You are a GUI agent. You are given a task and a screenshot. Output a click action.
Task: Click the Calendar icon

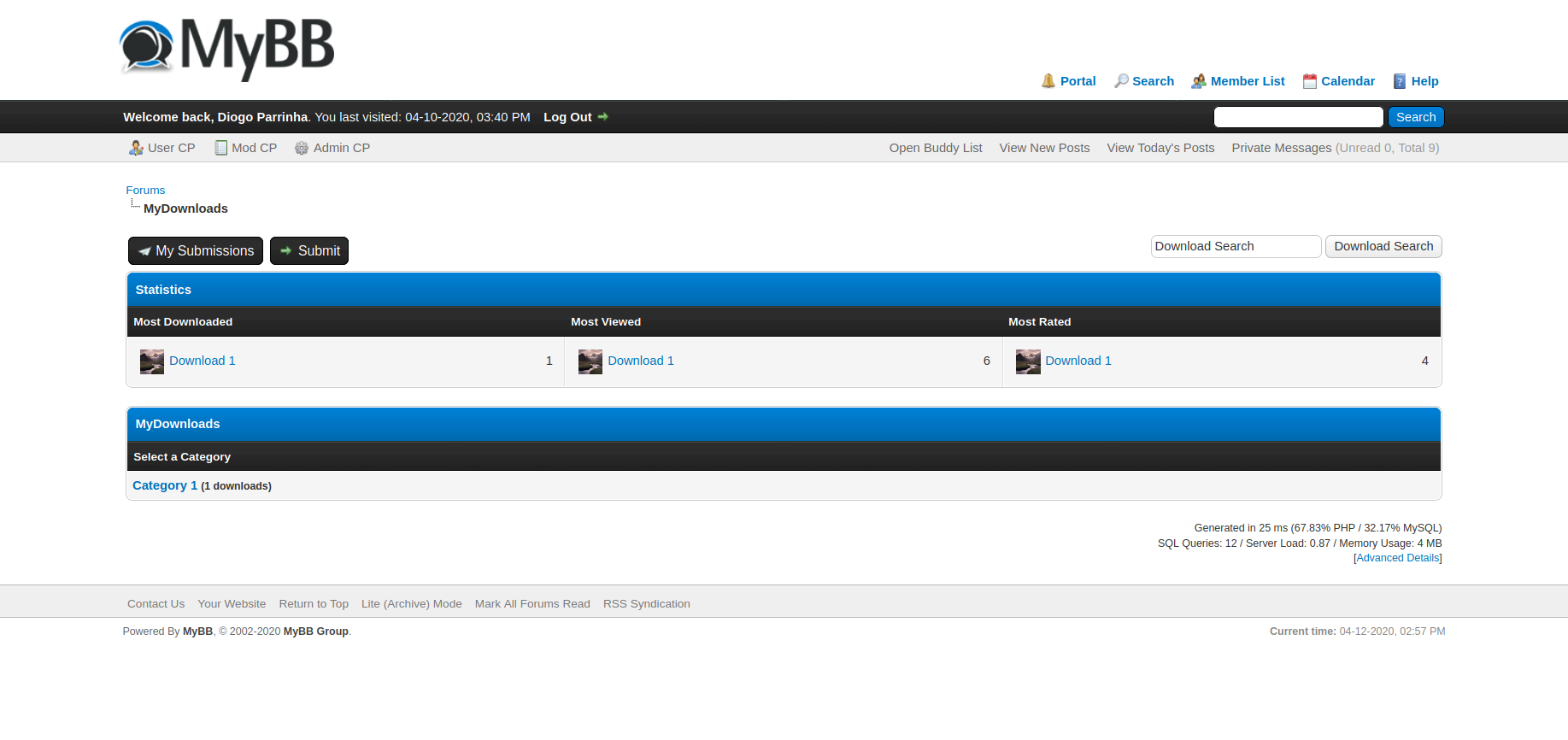(1309, 81)
